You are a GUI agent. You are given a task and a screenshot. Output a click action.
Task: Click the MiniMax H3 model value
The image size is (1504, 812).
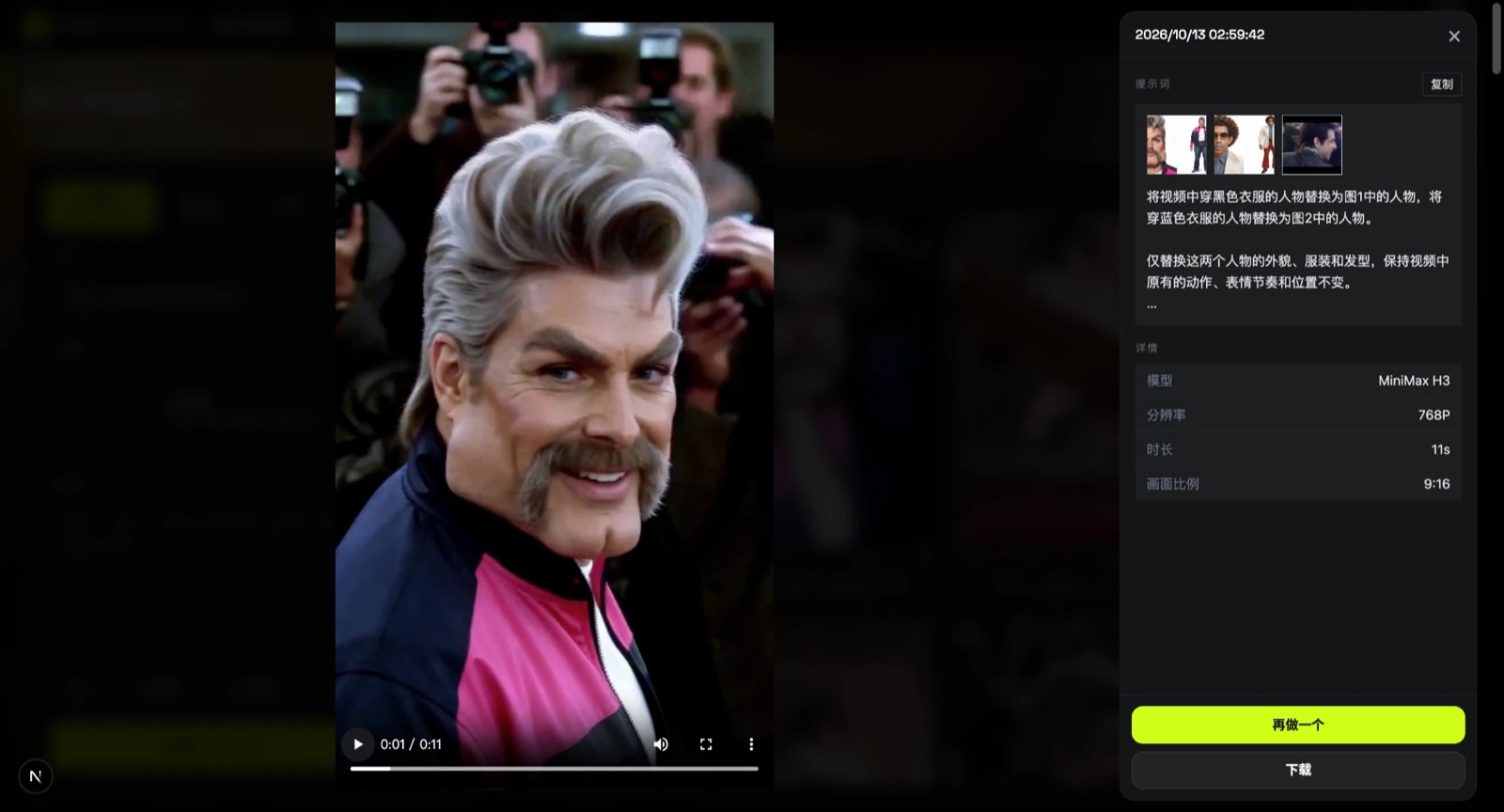[1414, 381]
